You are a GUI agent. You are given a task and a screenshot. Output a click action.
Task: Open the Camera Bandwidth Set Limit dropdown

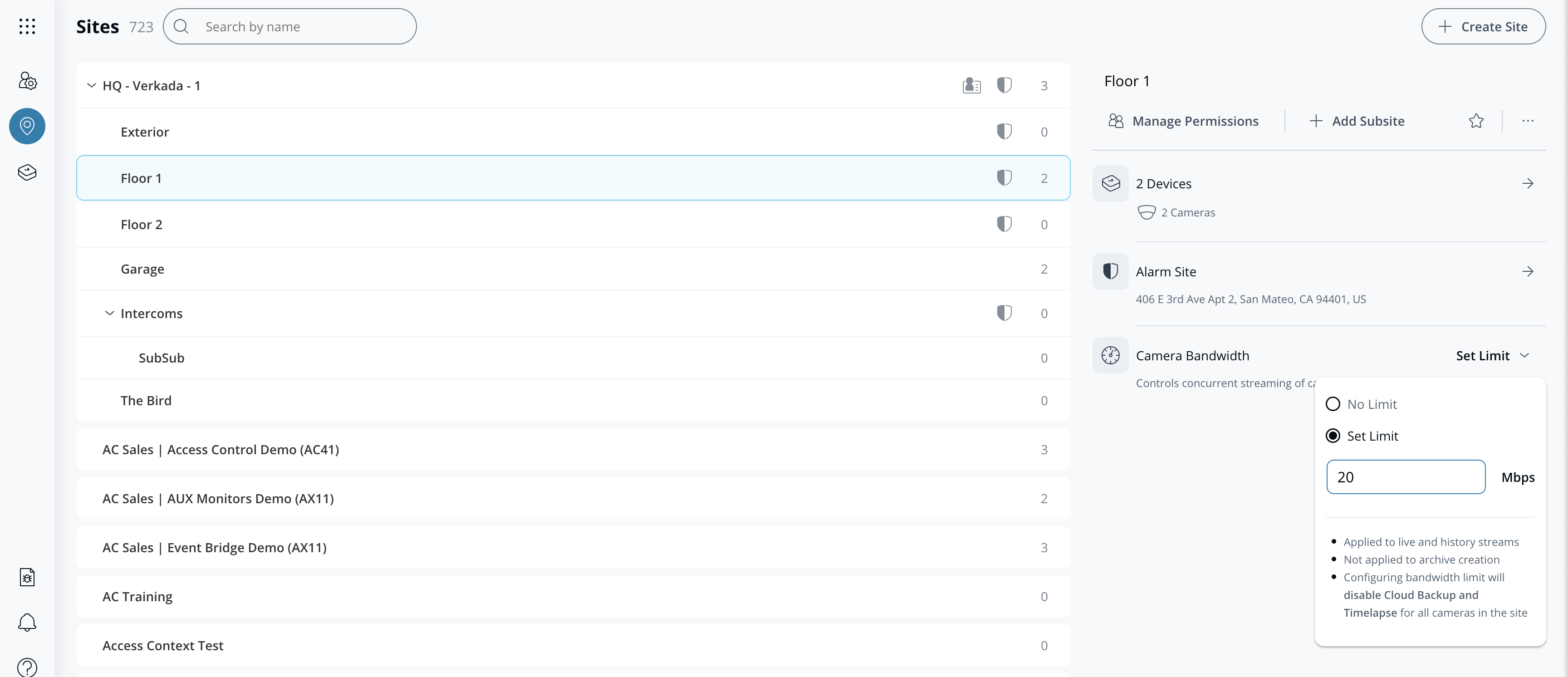pyautogui.click(x=1492, y=356)
